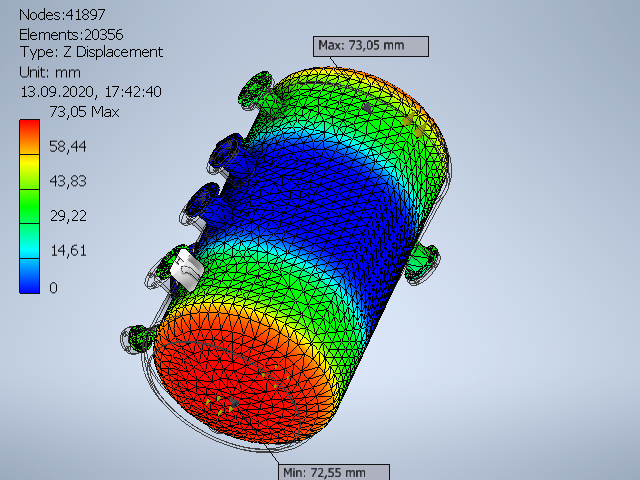Click the blue band of the color legend
Screen dimensions: 640x480
(29, 276)
